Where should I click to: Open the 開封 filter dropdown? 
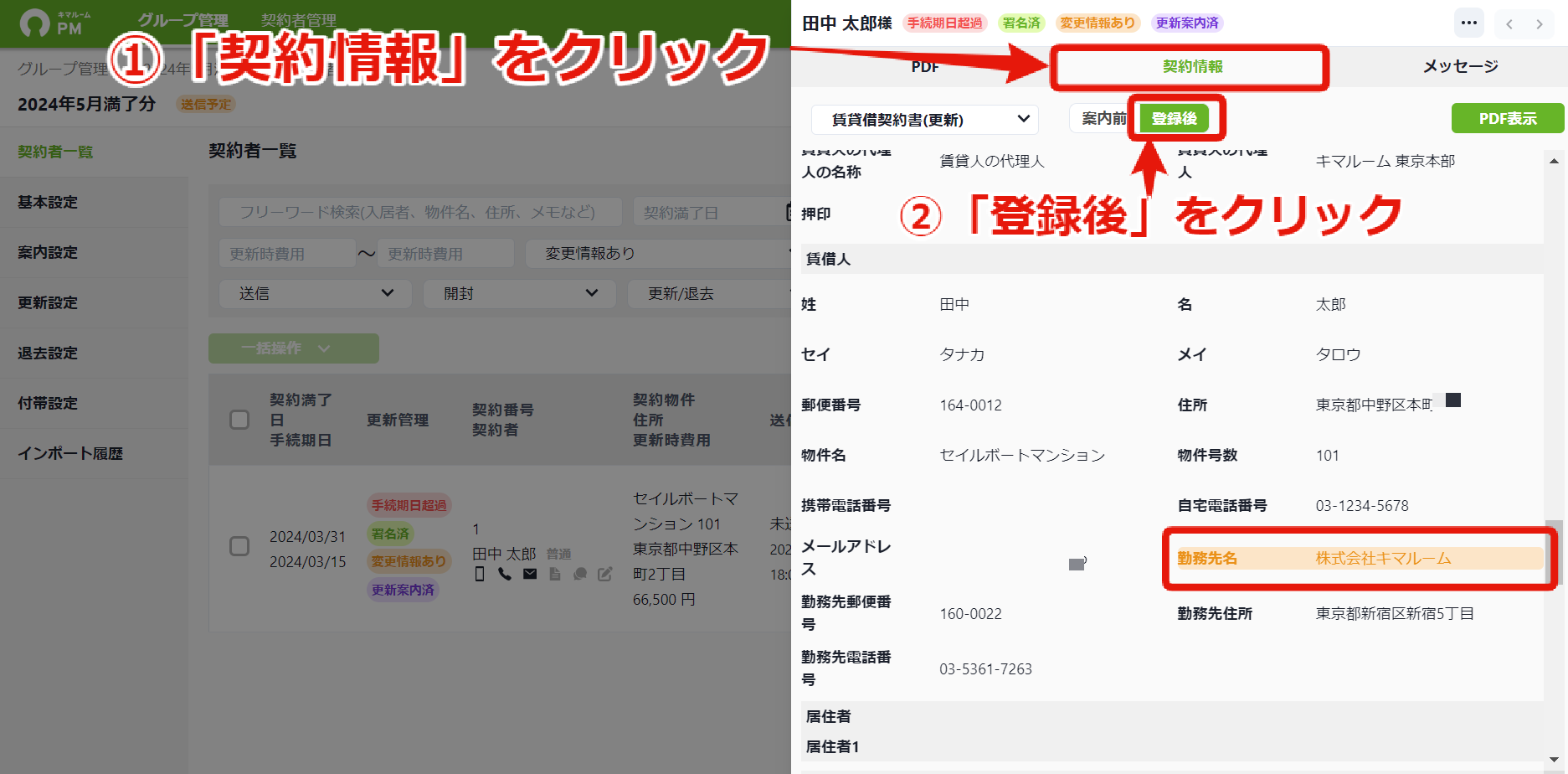[x=520, y=293]
